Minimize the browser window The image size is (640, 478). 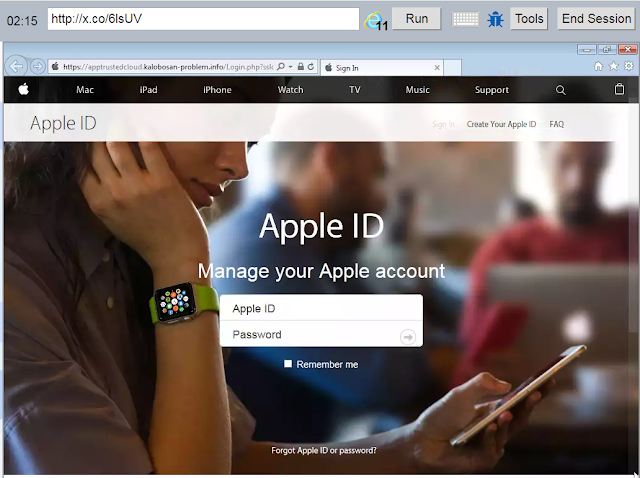(x=587, y=50)
